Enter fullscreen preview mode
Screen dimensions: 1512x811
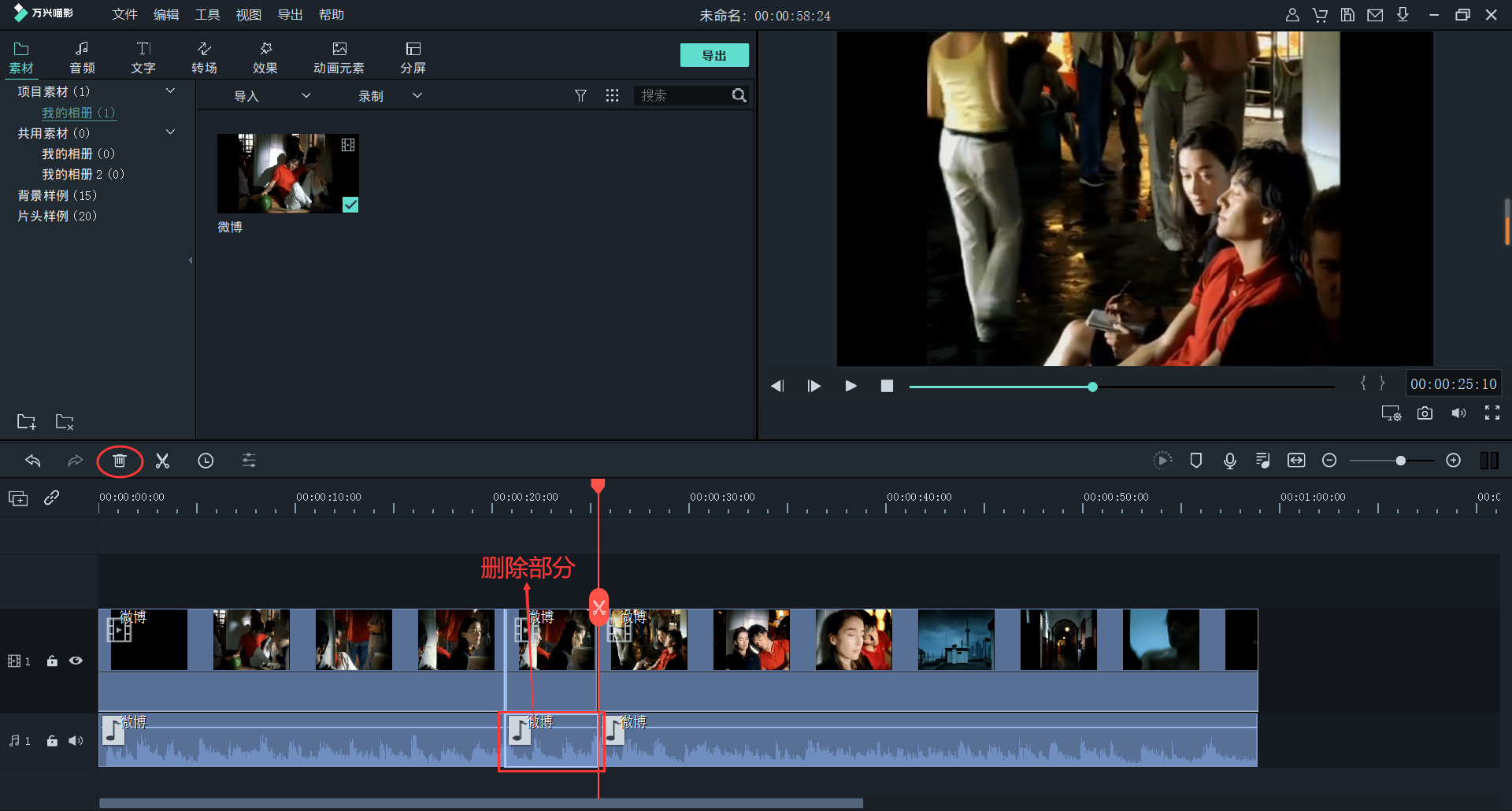coord(1492,413)
